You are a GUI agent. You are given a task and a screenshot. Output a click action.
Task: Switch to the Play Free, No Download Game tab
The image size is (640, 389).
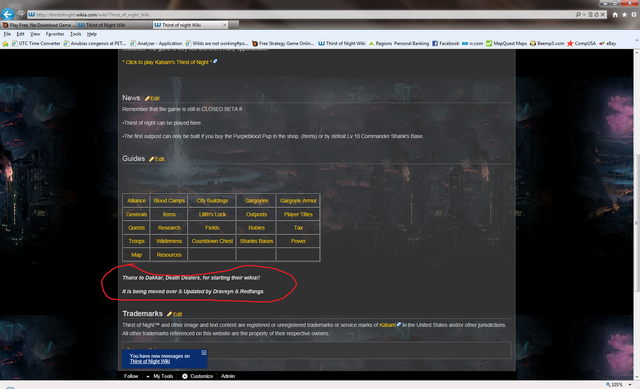coord(38,25)
